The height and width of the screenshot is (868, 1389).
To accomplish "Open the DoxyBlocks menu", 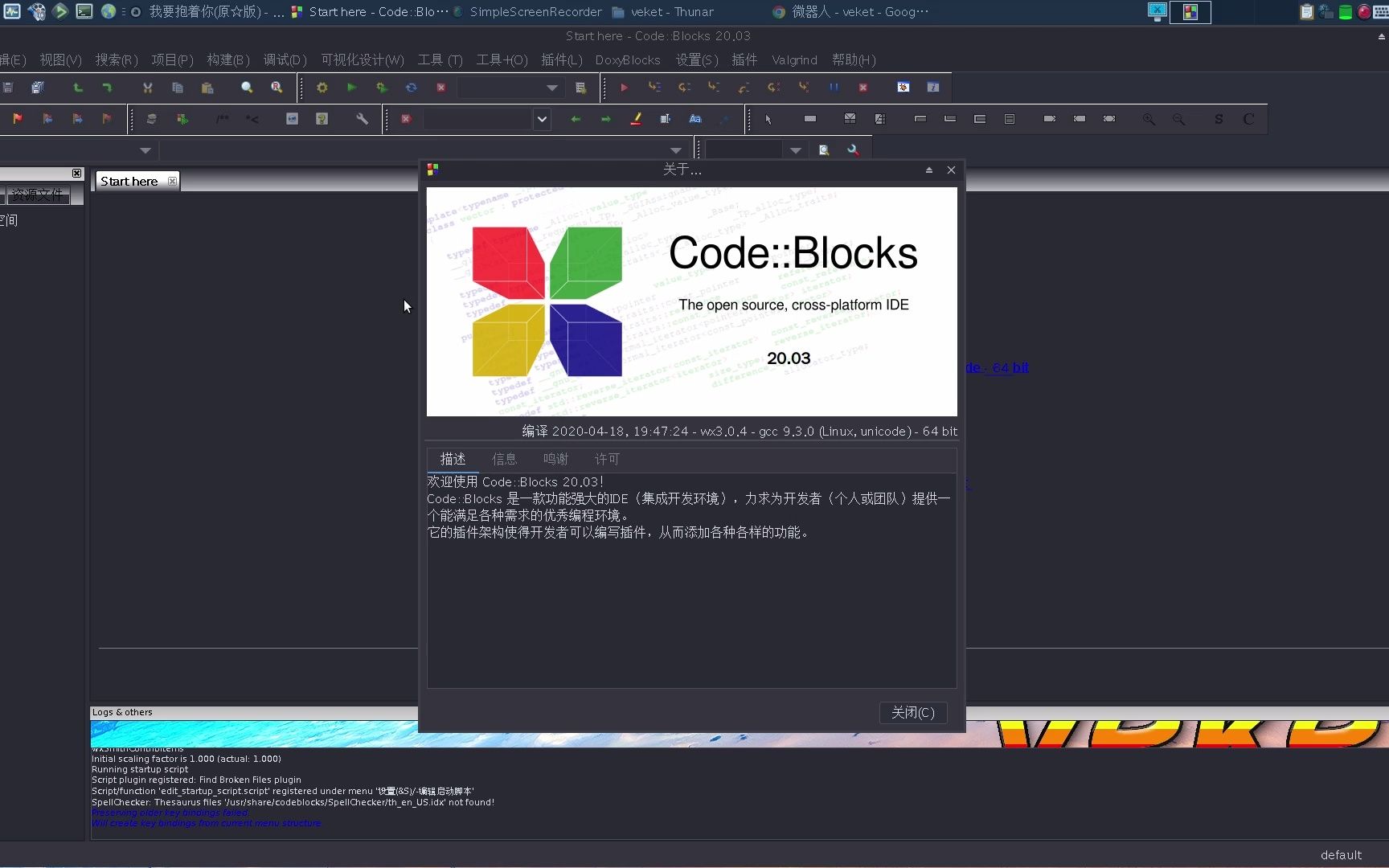I will (x=628, y=60).
